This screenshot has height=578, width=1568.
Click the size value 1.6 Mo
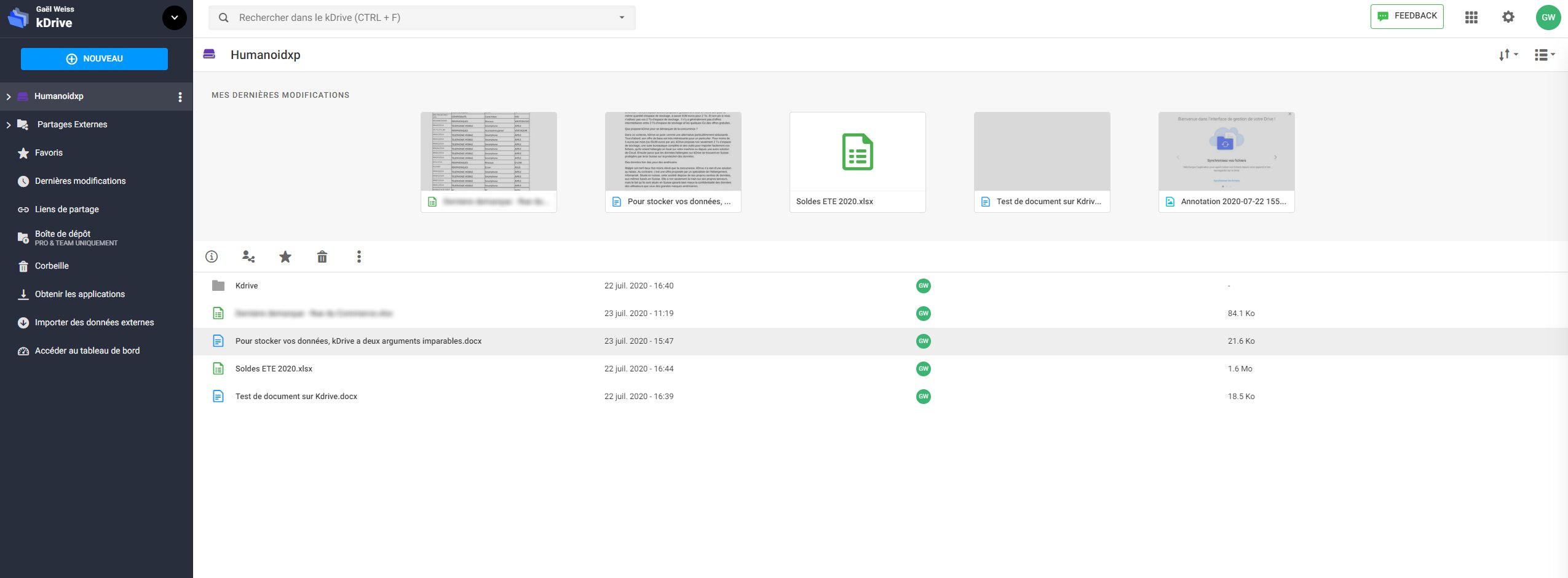pos(1240,369)
